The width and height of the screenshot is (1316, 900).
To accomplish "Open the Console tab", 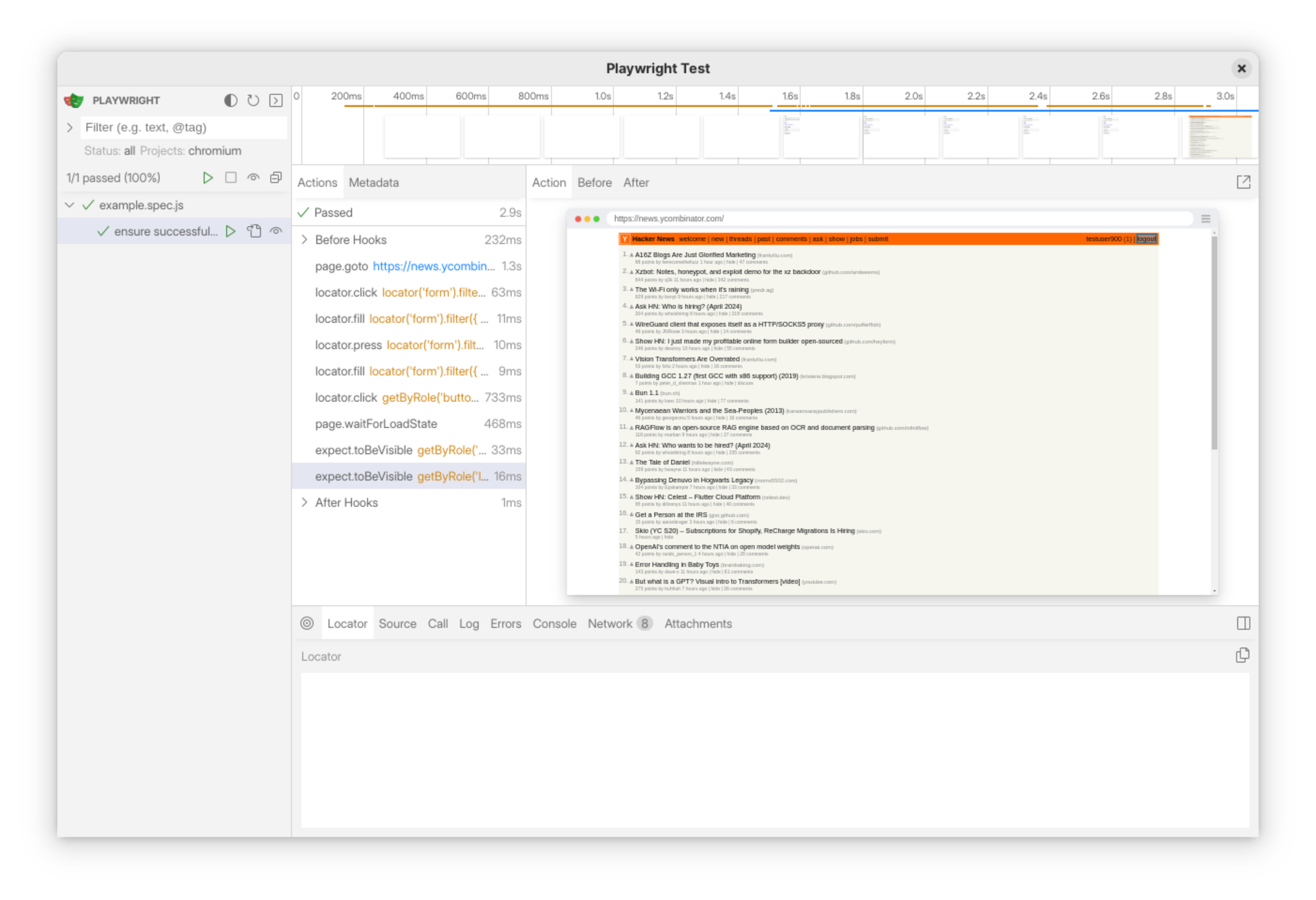I will tap(554, 623).
